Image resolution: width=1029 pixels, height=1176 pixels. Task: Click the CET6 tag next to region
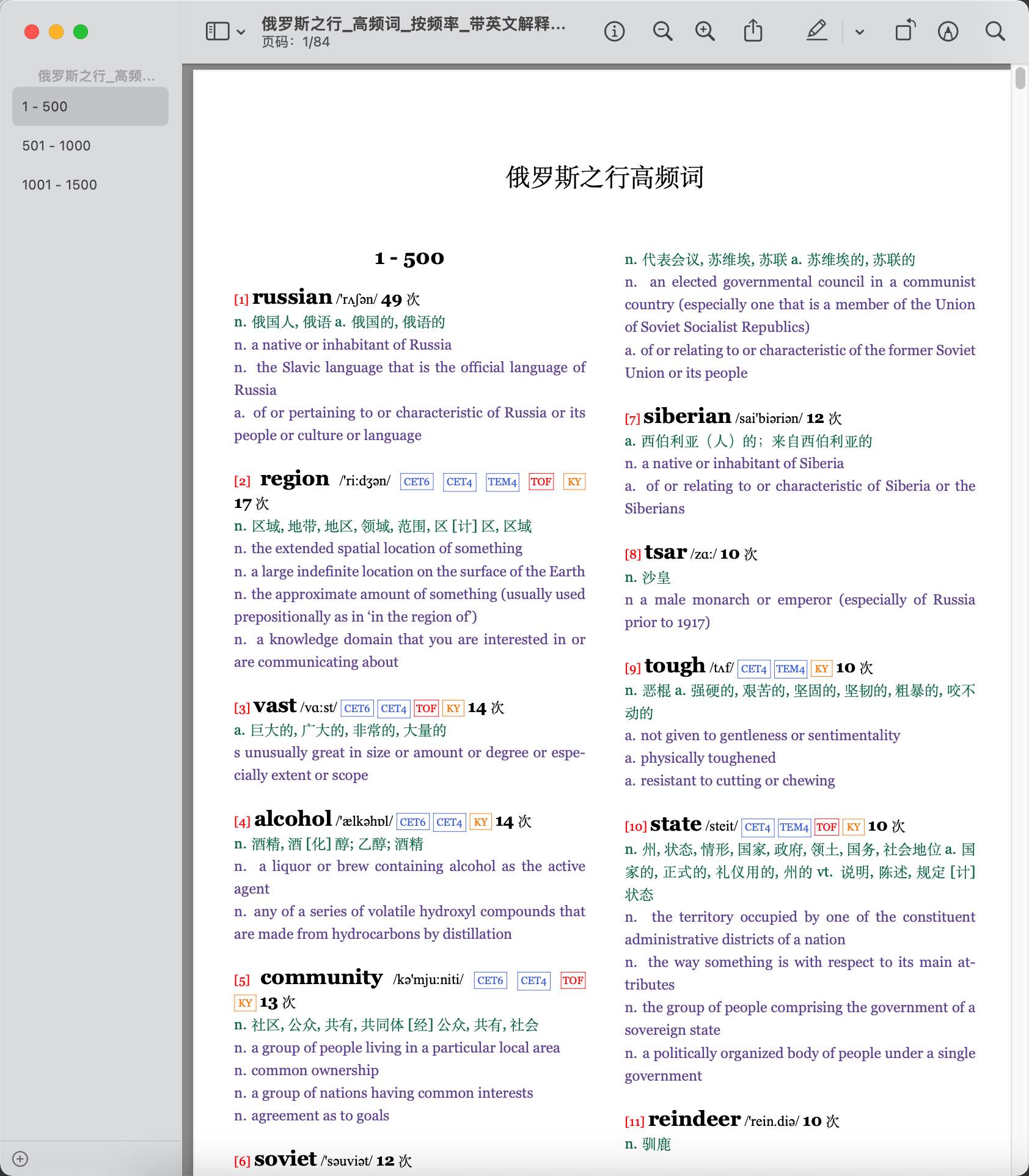coord(417,482)
